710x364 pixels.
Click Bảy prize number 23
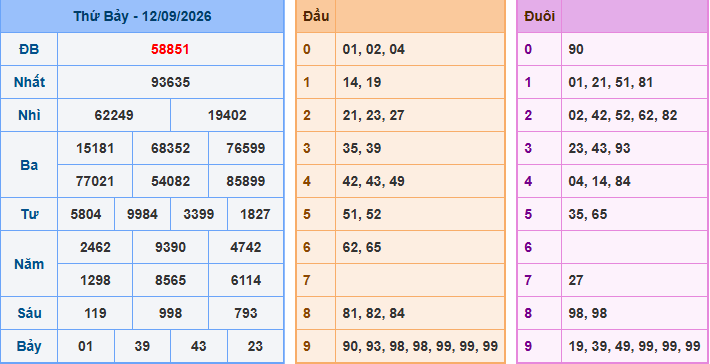(x=255, y=346)
